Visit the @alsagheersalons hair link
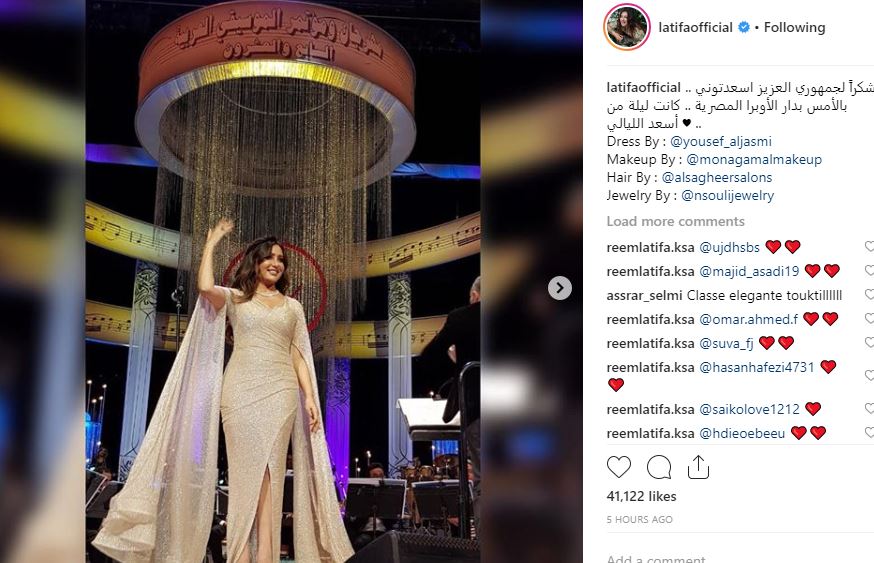This screenshot has height=563, width=874. pyautogui.click(x=717, y=177)
